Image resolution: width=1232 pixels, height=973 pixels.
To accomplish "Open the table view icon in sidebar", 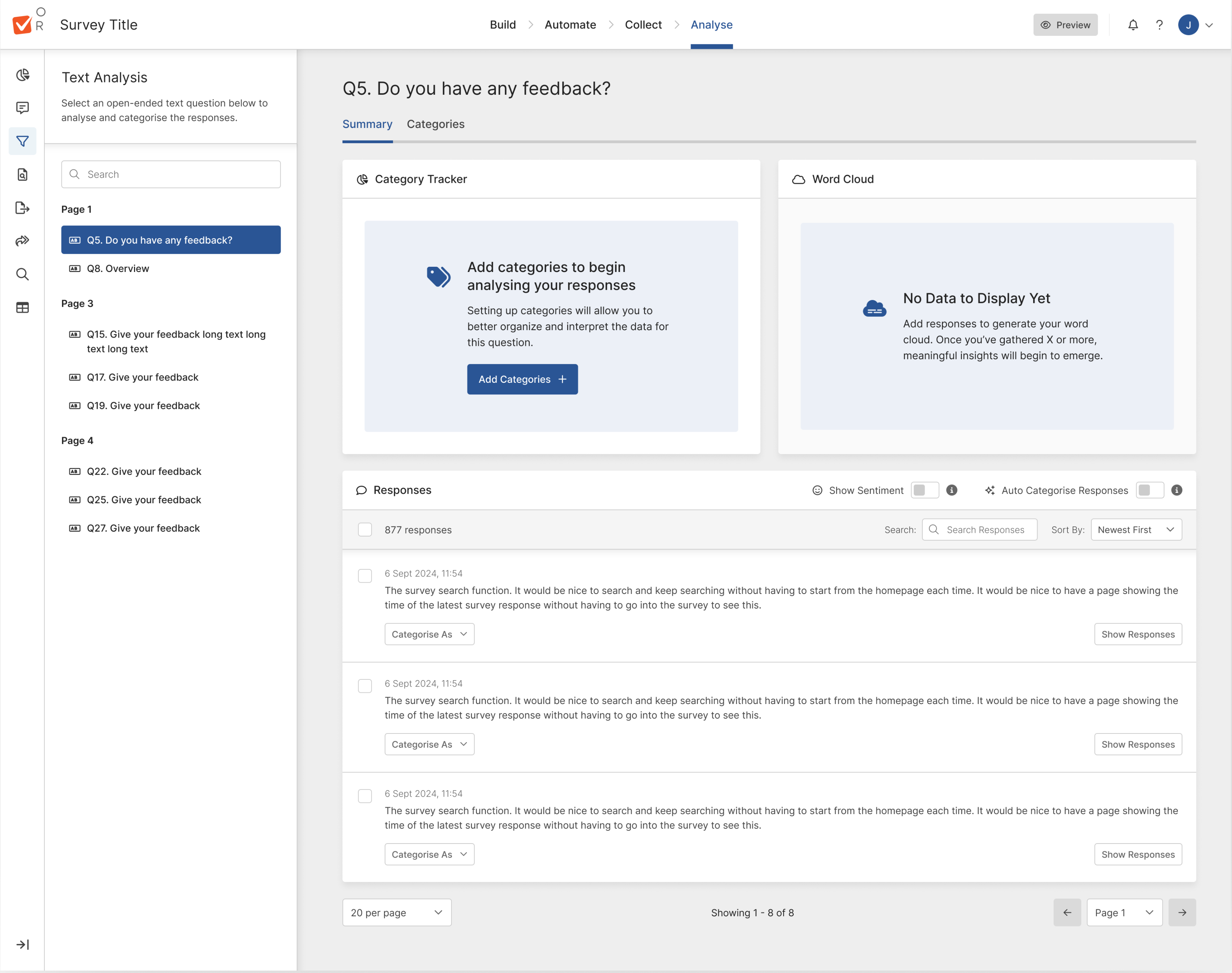I will tap(22, 308).
